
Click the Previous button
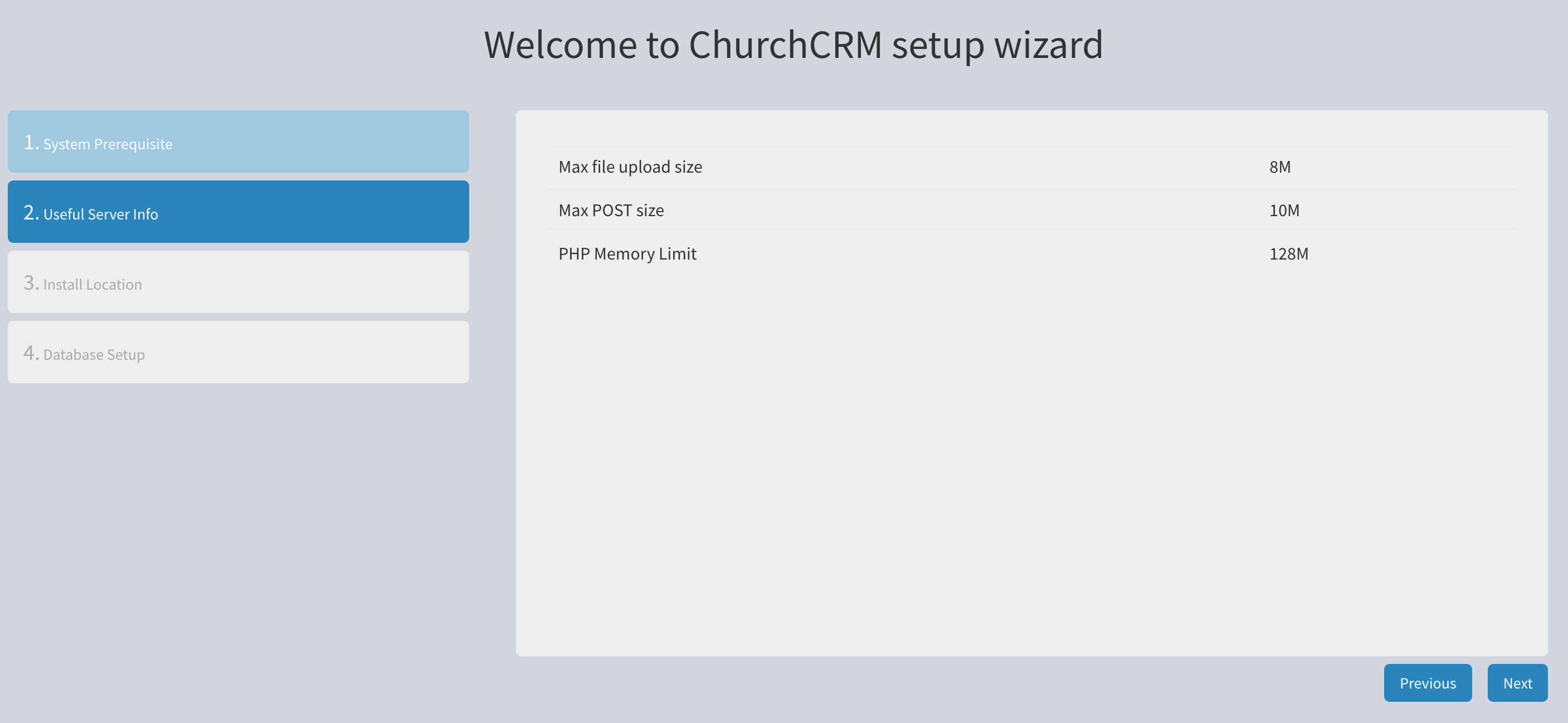click(1428, 683)
